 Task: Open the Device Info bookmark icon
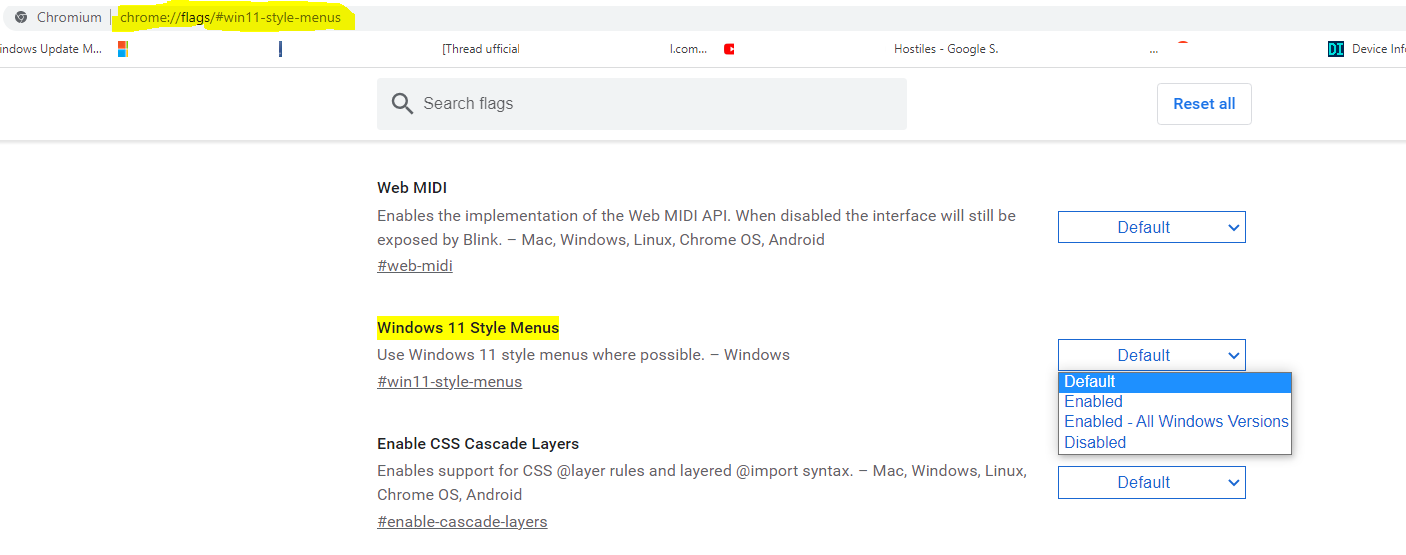click(x=1336, y=49)
